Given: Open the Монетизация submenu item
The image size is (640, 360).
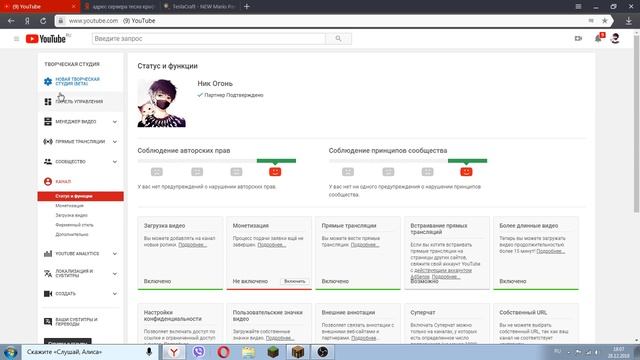Looking at the screenshot, I should point(69,206).
